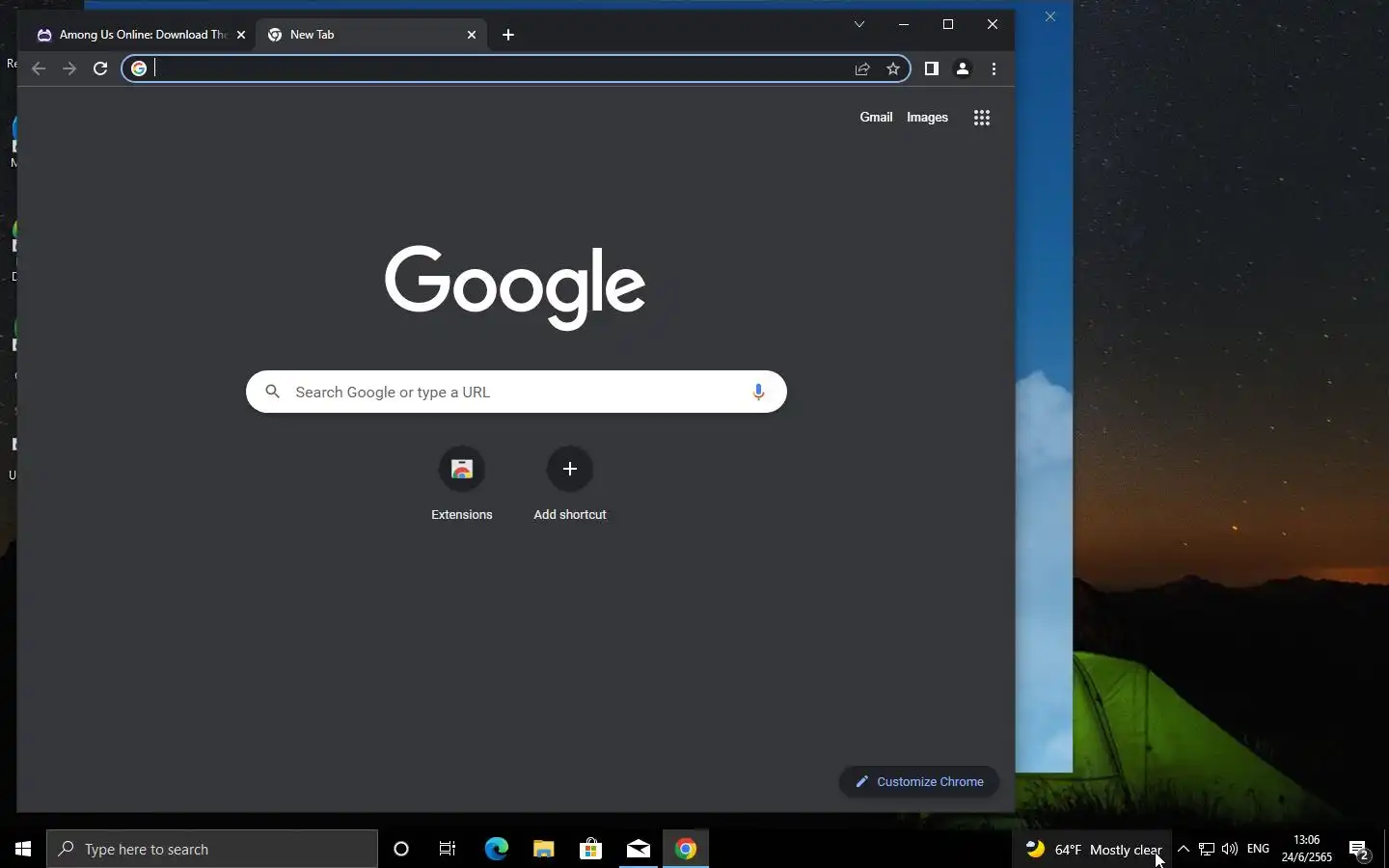Open a new tab with plus button
1389x868 pixels.
[x=508, y=35]
